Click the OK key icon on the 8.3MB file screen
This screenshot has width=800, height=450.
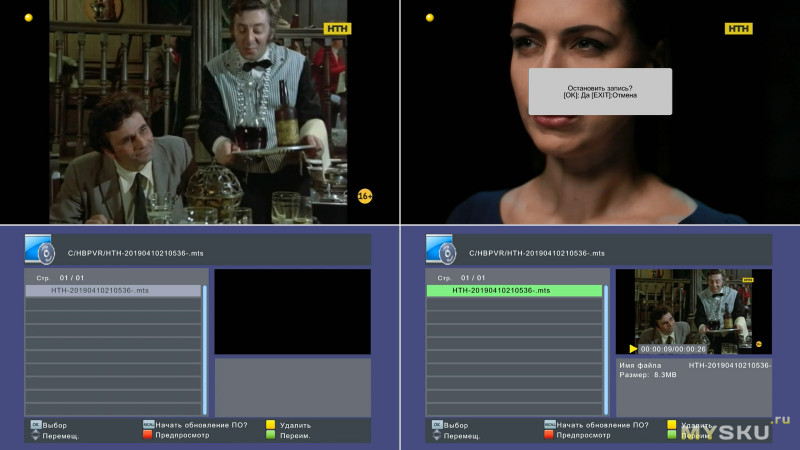[437, 424]
